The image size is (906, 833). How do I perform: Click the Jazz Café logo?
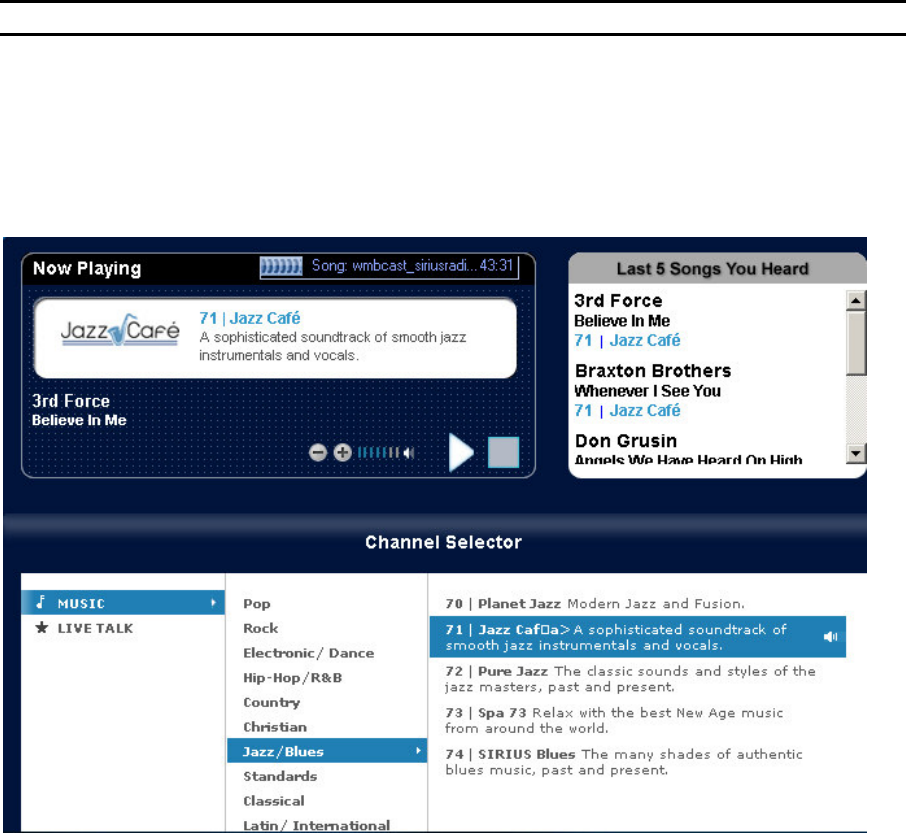[x=120, y=330]
